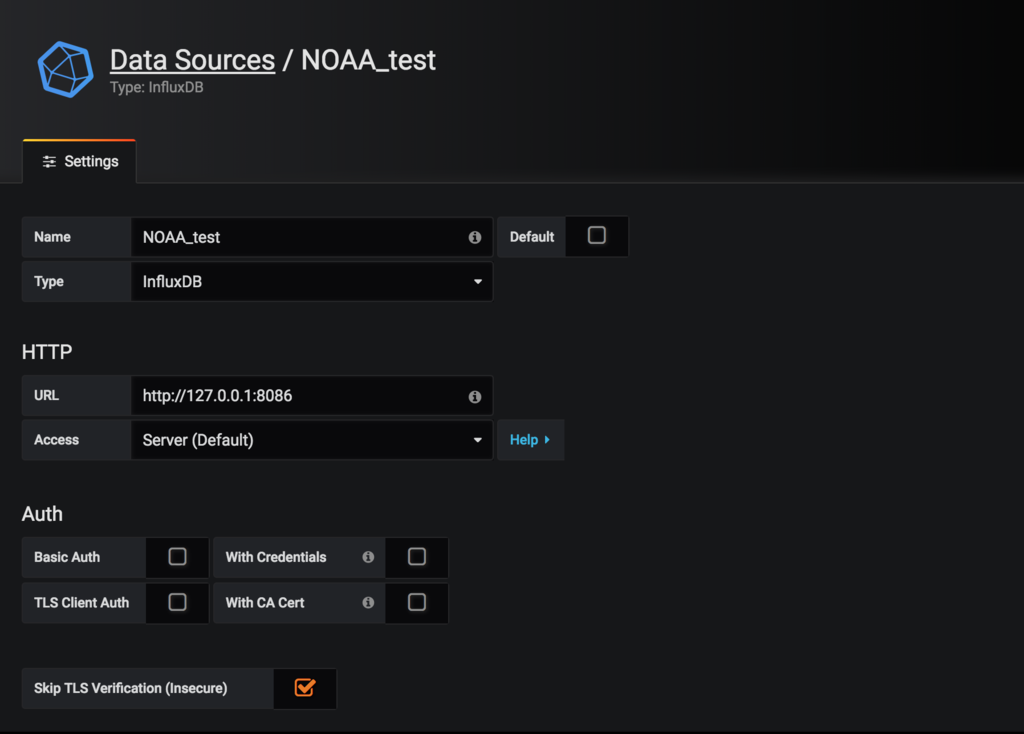Click the Skip TLS Verification (Insecure) label
Screen dimensions: 1024x734
(131, 688)
